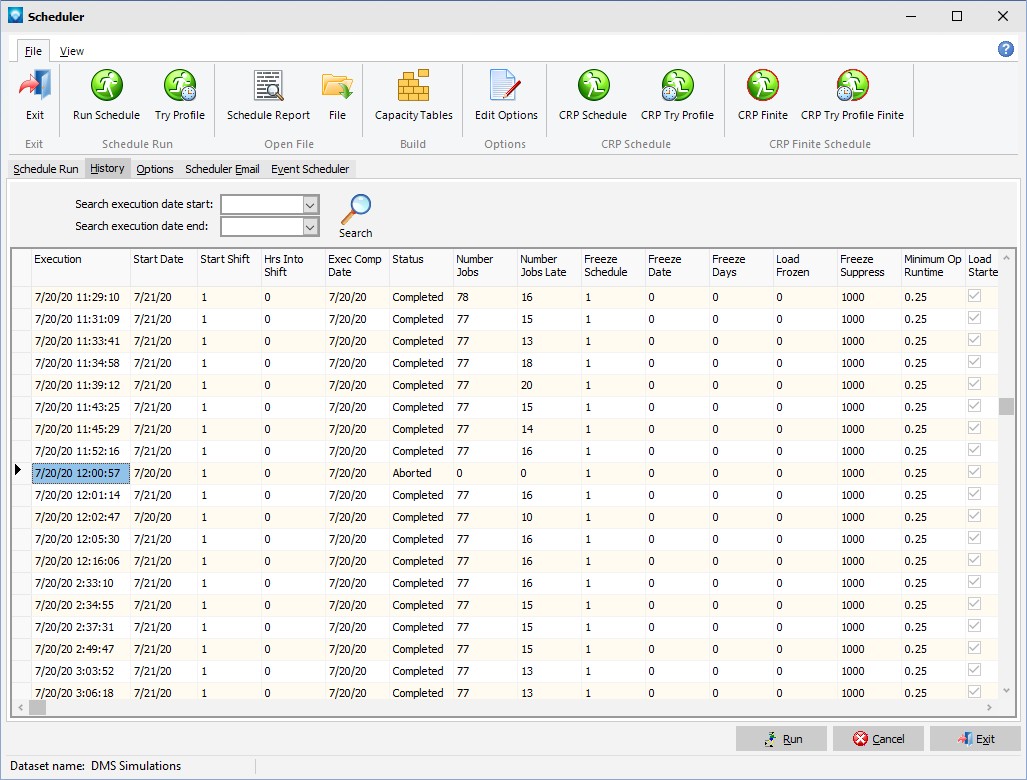Expand the execution date start dropdown
Screen dimensions: 1027x780
[x=310, y=204]
